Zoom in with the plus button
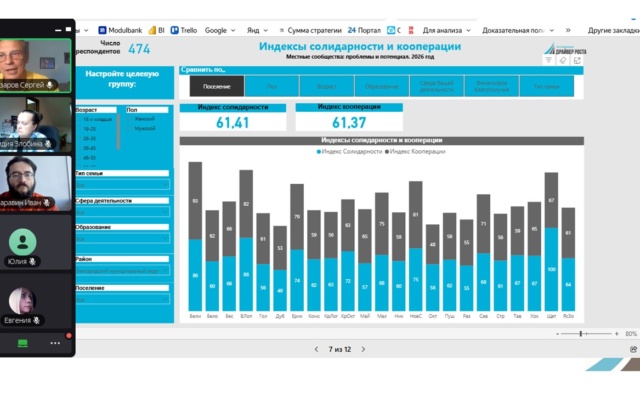Image resolution: width=640 pixels, height=395 pixels. [x=616, y=334]
